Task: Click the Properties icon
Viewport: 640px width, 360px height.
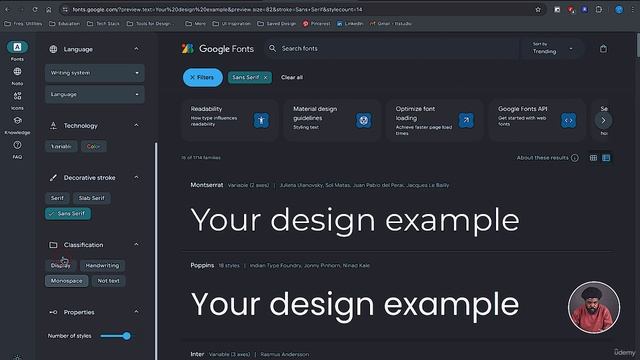Action: (53, 312)
